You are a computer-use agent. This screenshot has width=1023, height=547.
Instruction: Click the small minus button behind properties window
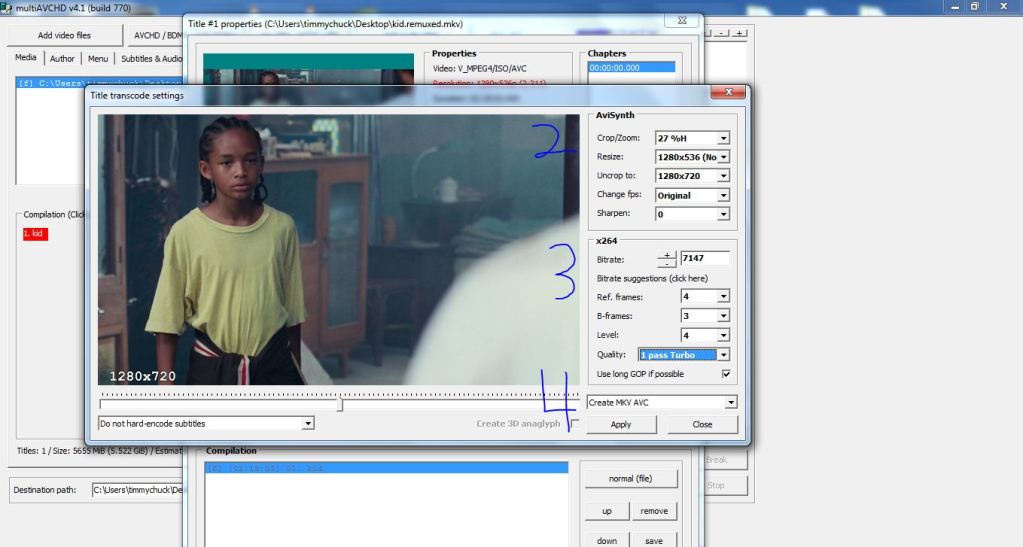722,33
